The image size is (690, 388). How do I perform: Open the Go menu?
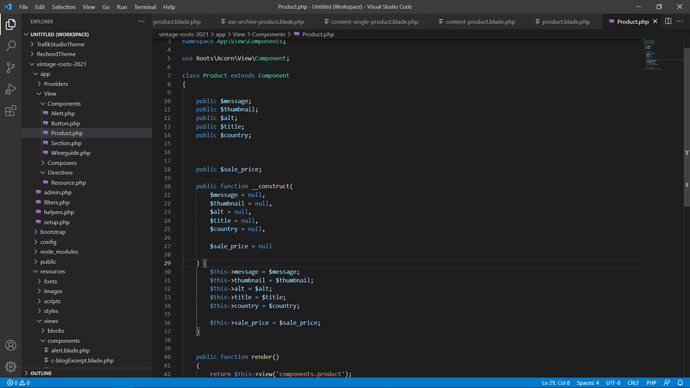point(106,7)
